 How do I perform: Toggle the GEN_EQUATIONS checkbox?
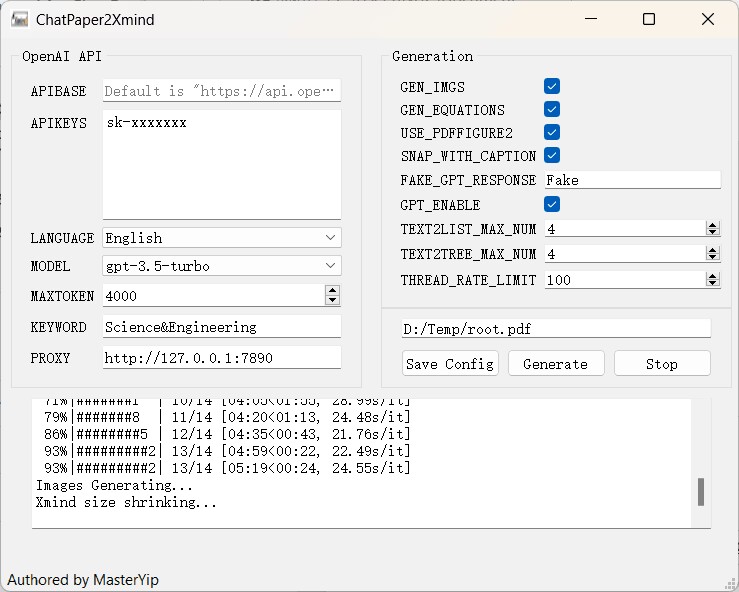552,109
